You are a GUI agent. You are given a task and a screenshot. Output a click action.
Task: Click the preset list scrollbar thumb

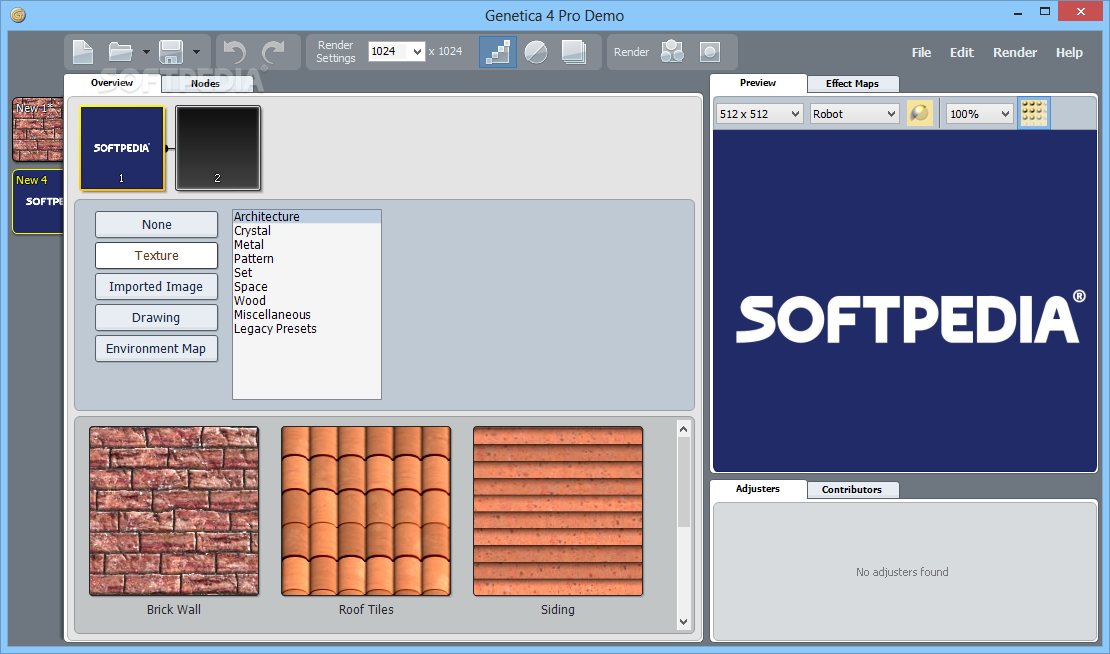(x=683, y=482)
